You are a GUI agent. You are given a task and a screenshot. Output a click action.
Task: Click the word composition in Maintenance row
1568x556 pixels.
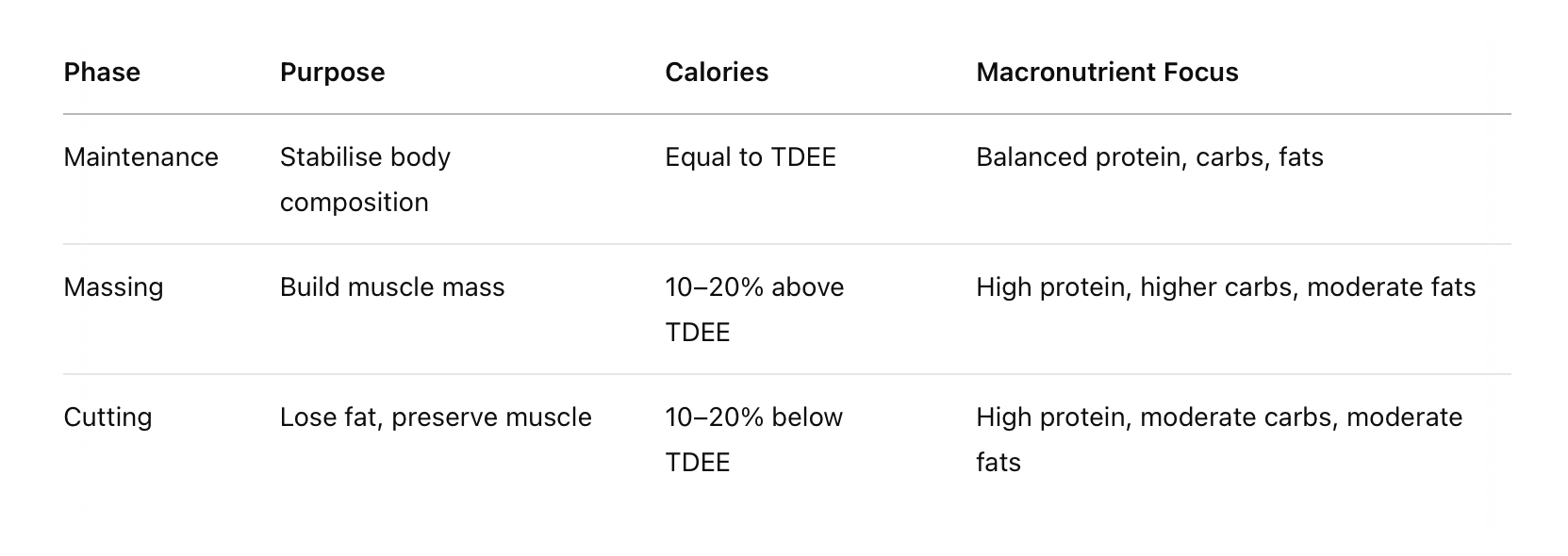pyautogui.click(x=355, y=203)
